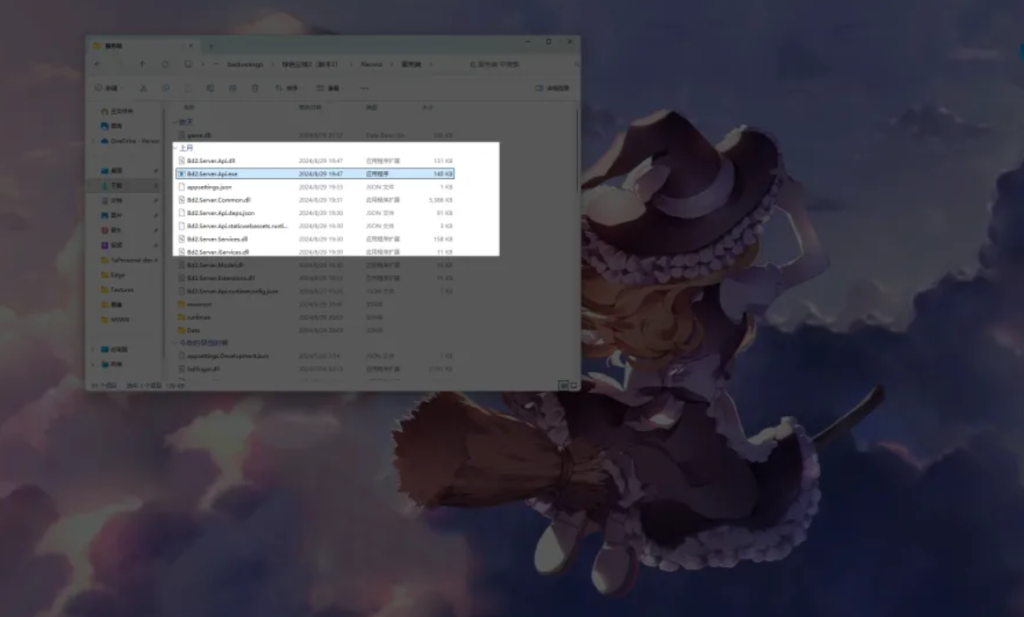This screenshot has width=1024, height=617.
Task: Collapse the 上月 (Last month) group
Action: pyautogui.click(x=176, y=148)
